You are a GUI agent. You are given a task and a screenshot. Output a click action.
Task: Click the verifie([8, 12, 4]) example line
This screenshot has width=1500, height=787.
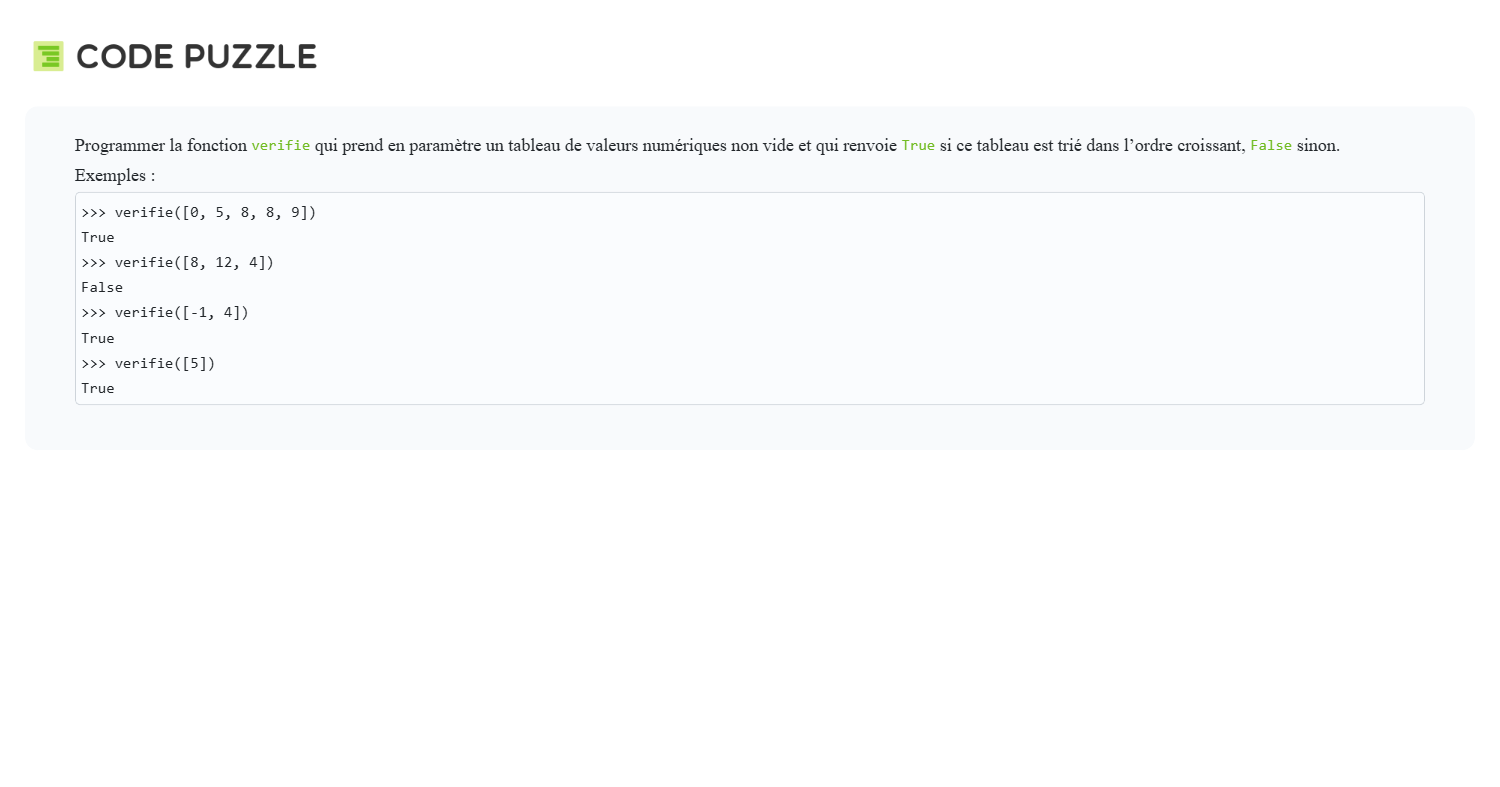coord(194,263)
